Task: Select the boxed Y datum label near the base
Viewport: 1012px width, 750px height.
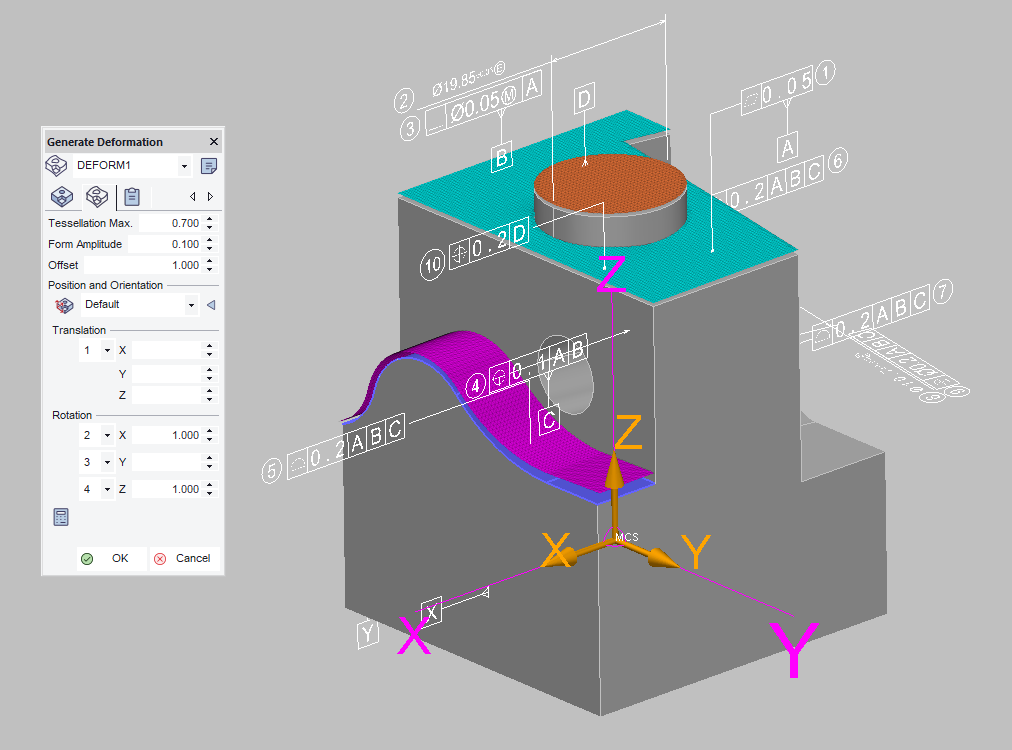Action: 367,633
